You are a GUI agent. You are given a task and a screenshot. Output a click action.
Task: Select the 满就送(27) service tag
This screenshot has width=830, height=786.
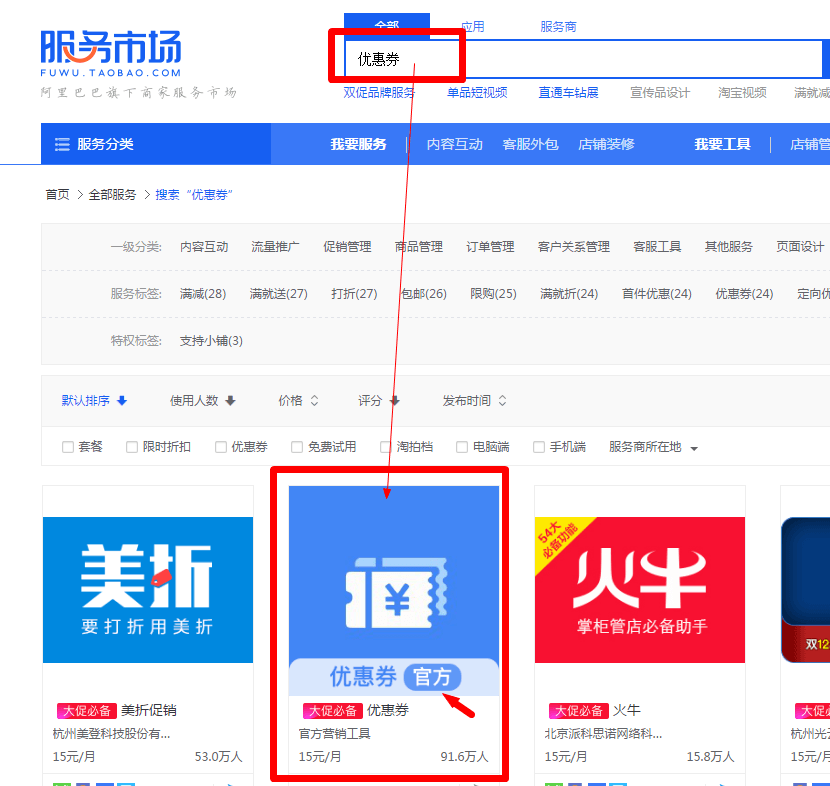[278, 294]
